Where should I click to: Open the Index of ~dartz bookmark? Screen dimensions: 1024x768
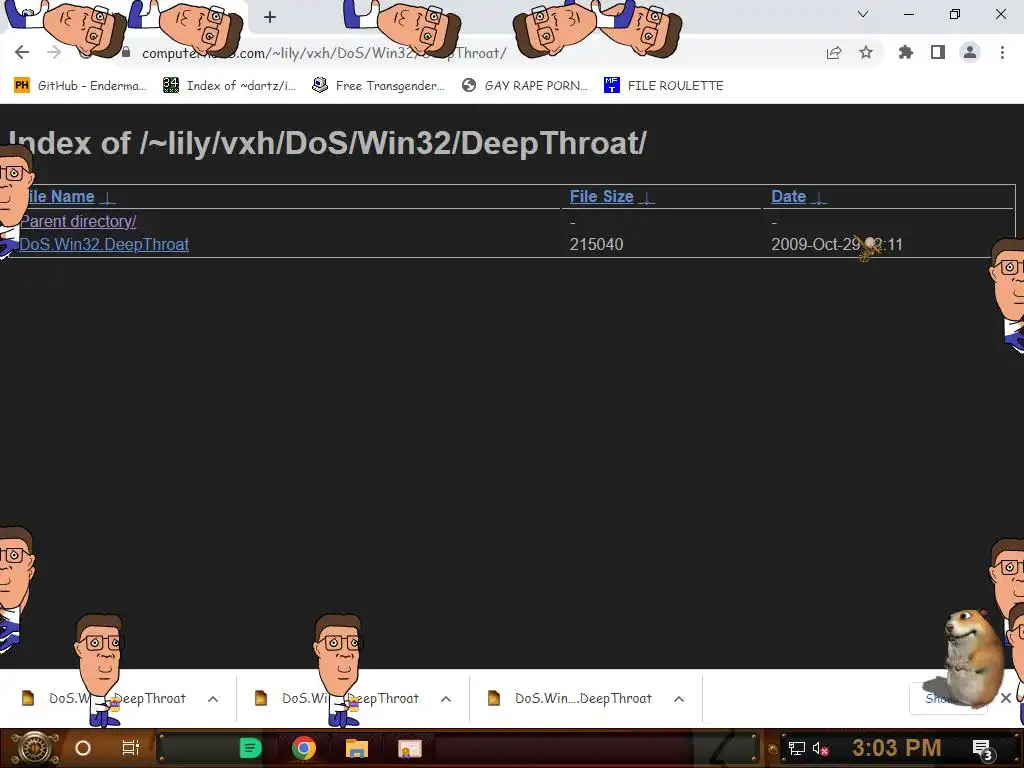(230, 86)
